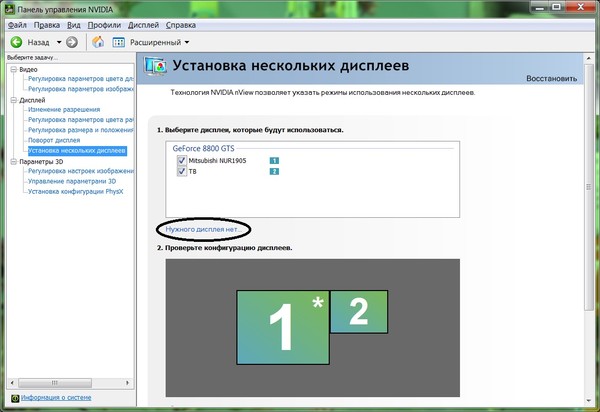This screenshot has width=600, height=412.
Task: Open the Файл menu
Action: 17,25
